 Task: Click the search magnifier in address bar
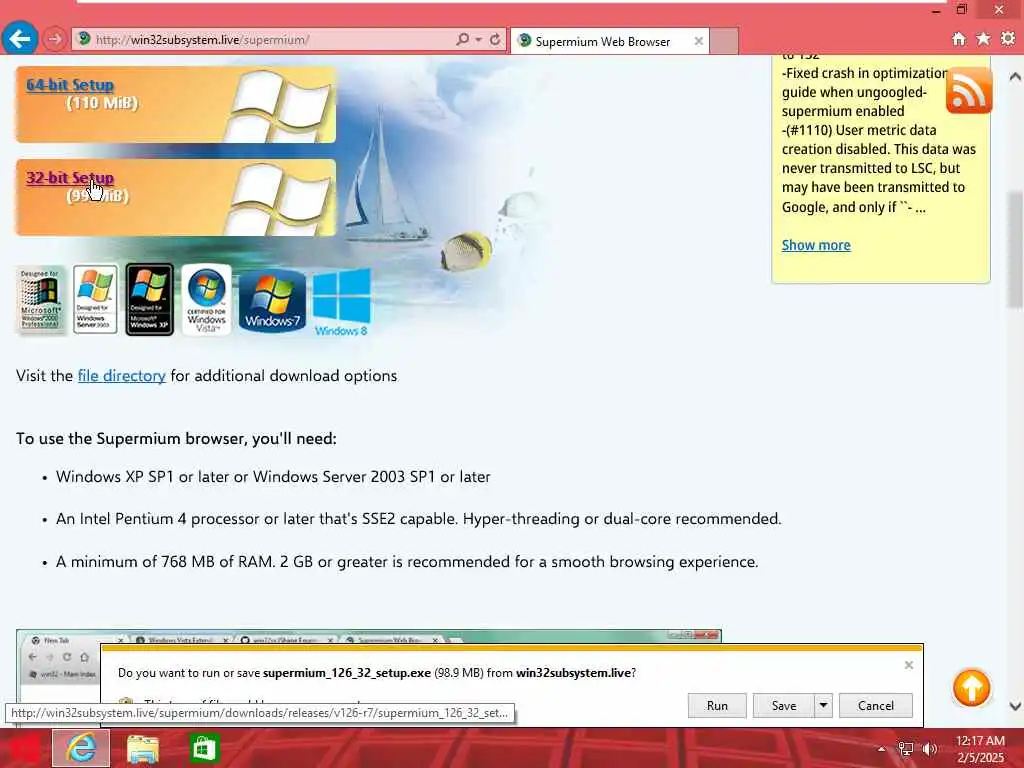click(x=462, y=39)
